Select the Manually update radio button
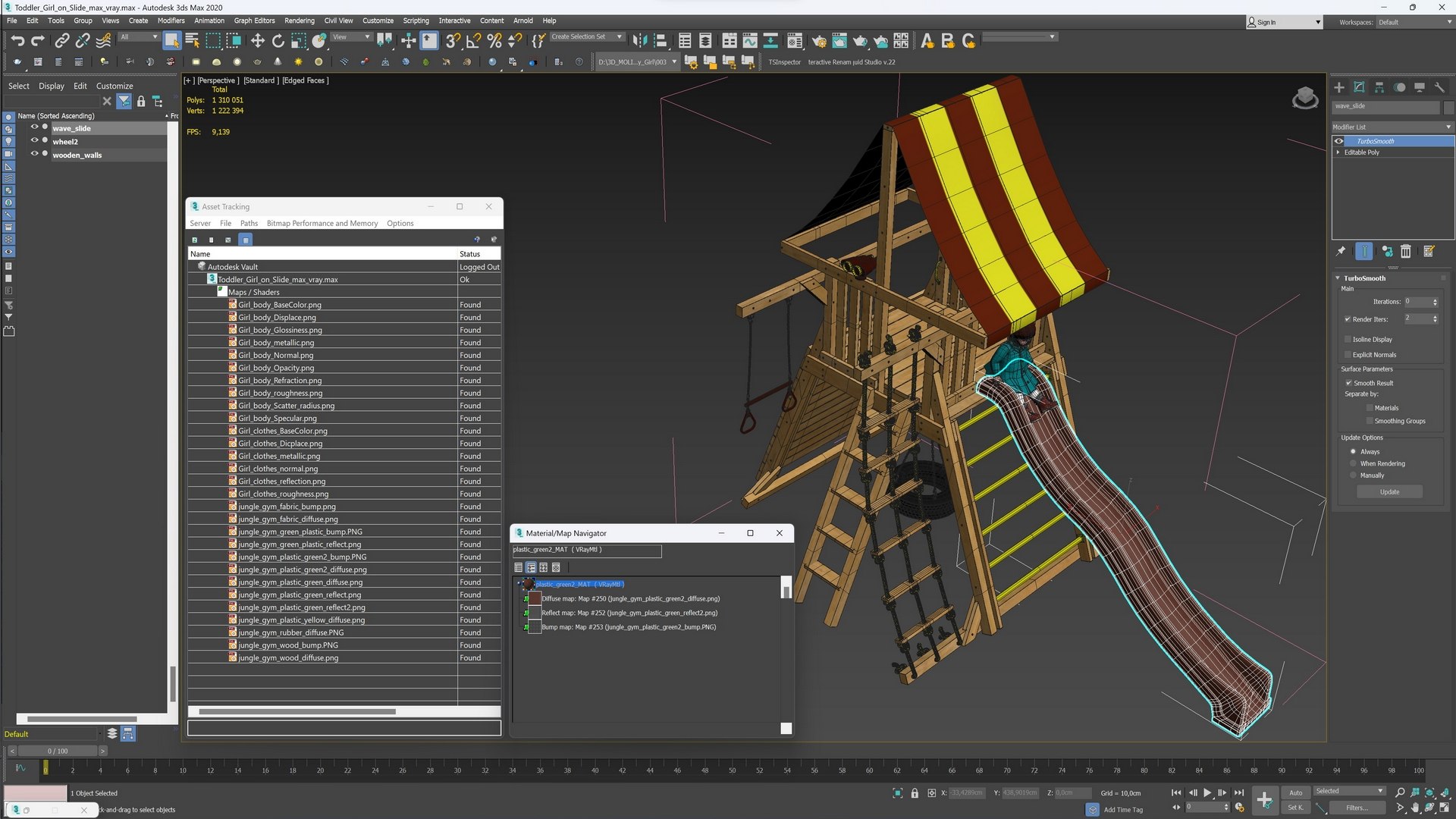Viewport: 1456px width, 819px height. click(1353, 475)
